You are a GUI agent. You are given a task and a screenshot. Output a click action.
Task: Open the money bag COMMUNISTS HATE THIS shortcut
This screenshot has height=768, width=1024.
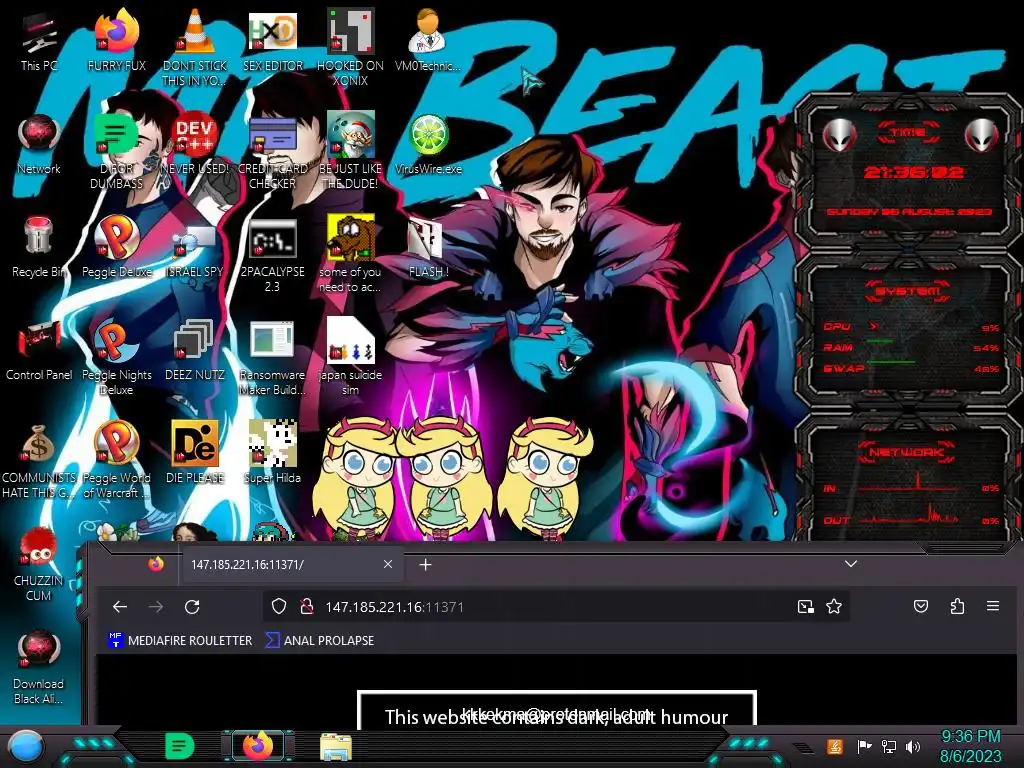pos(39,460)
